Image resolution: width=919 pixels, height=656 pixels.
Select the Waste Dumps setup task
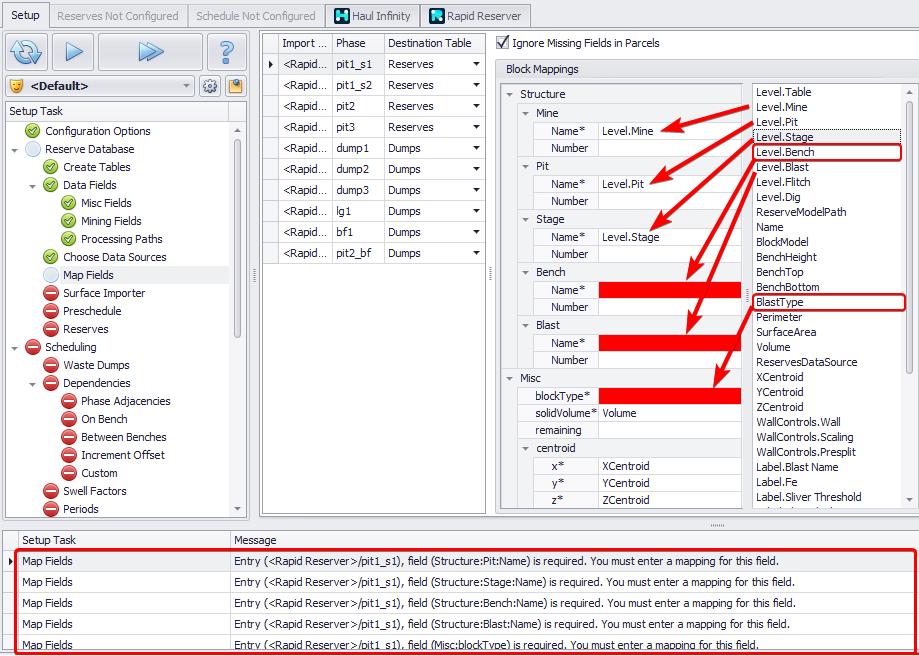point(96,365)
